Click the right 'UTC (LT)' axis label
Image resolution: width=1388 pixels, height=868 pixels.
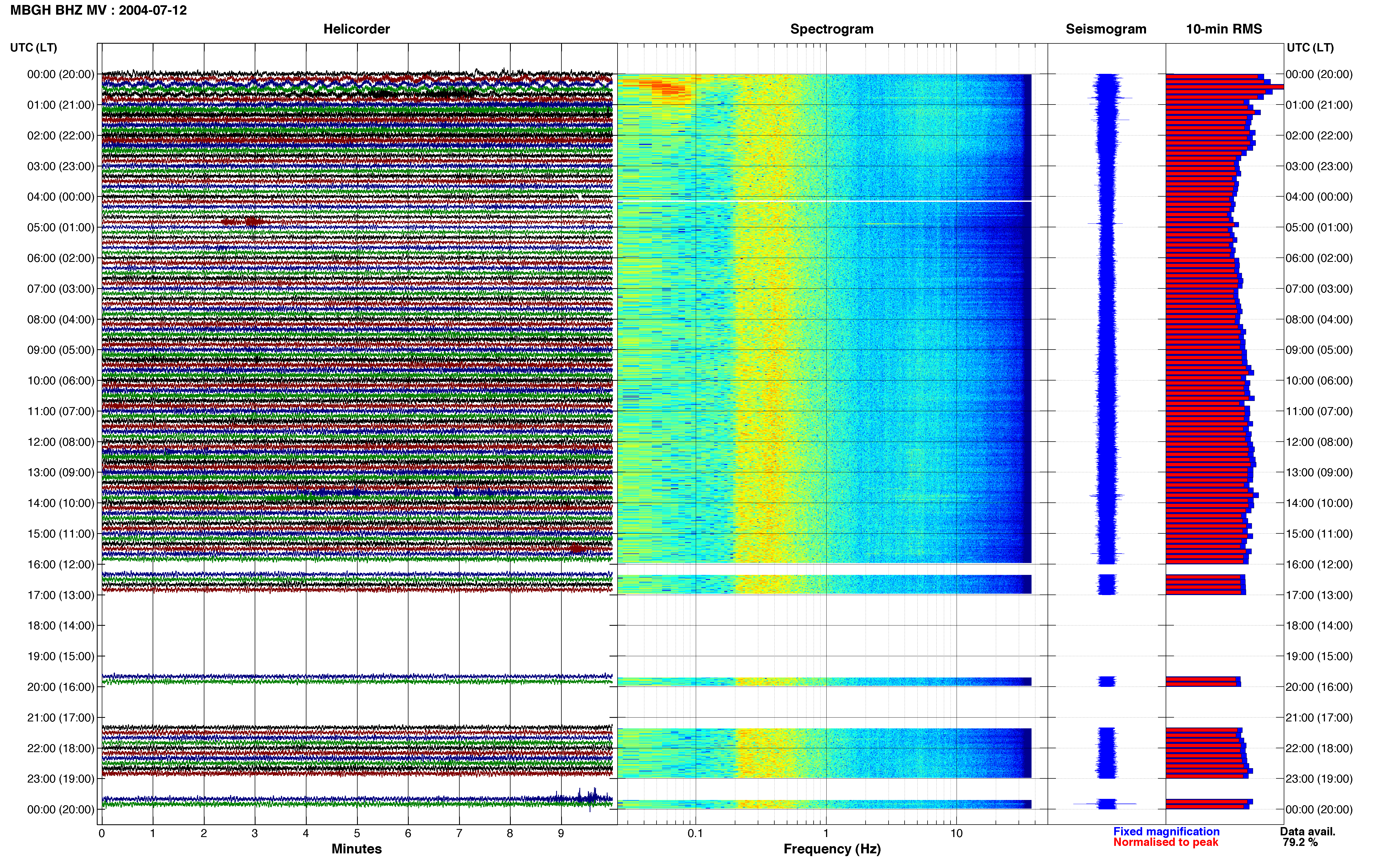pyautogui.click(x=1310, y=48)
